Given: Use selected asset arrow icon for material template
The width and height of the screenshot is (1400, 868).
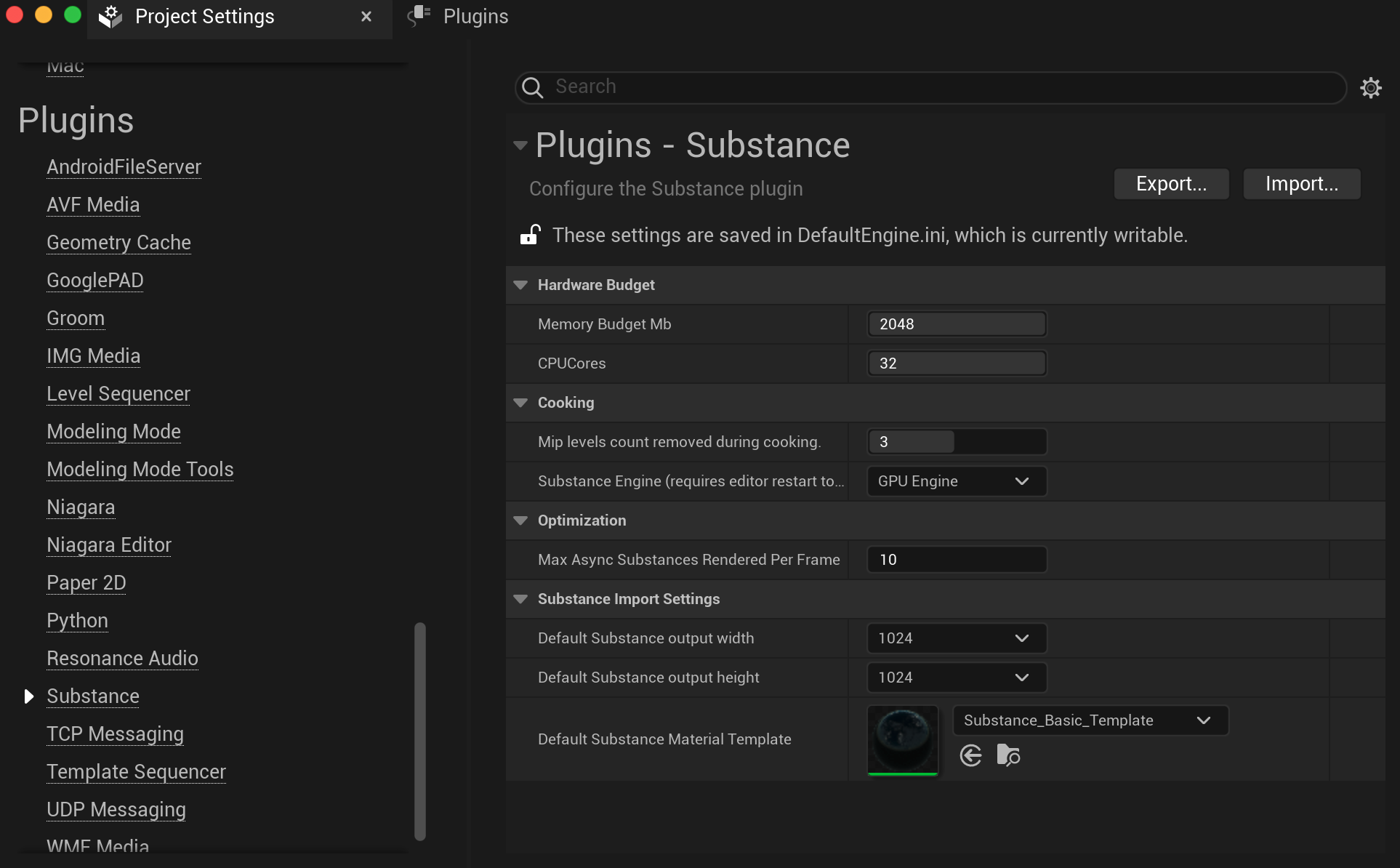Looking at the screenshot, I should pos(970,756).
